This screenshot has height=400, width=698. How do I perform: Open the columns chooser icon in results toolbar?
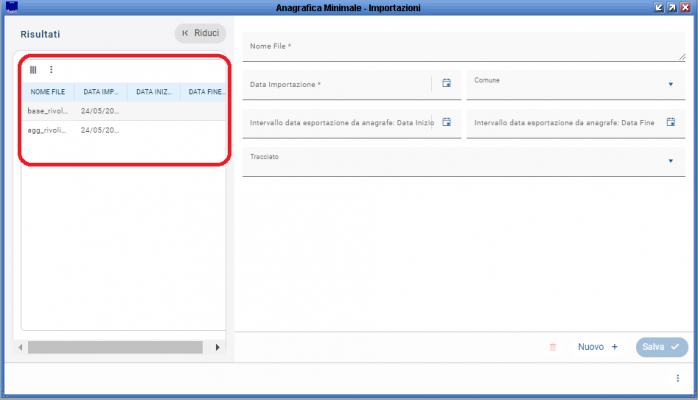[x=33, y=70]
